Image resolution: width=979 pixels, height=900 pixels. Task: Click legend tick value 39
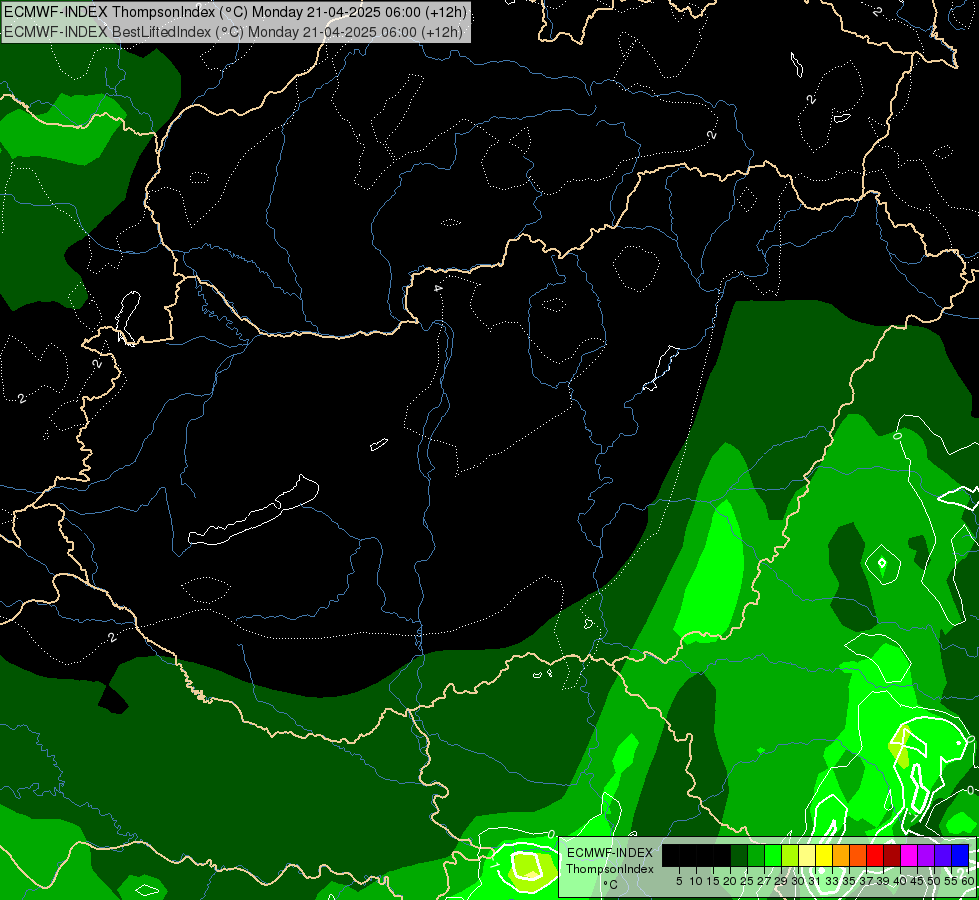point(883,881)
